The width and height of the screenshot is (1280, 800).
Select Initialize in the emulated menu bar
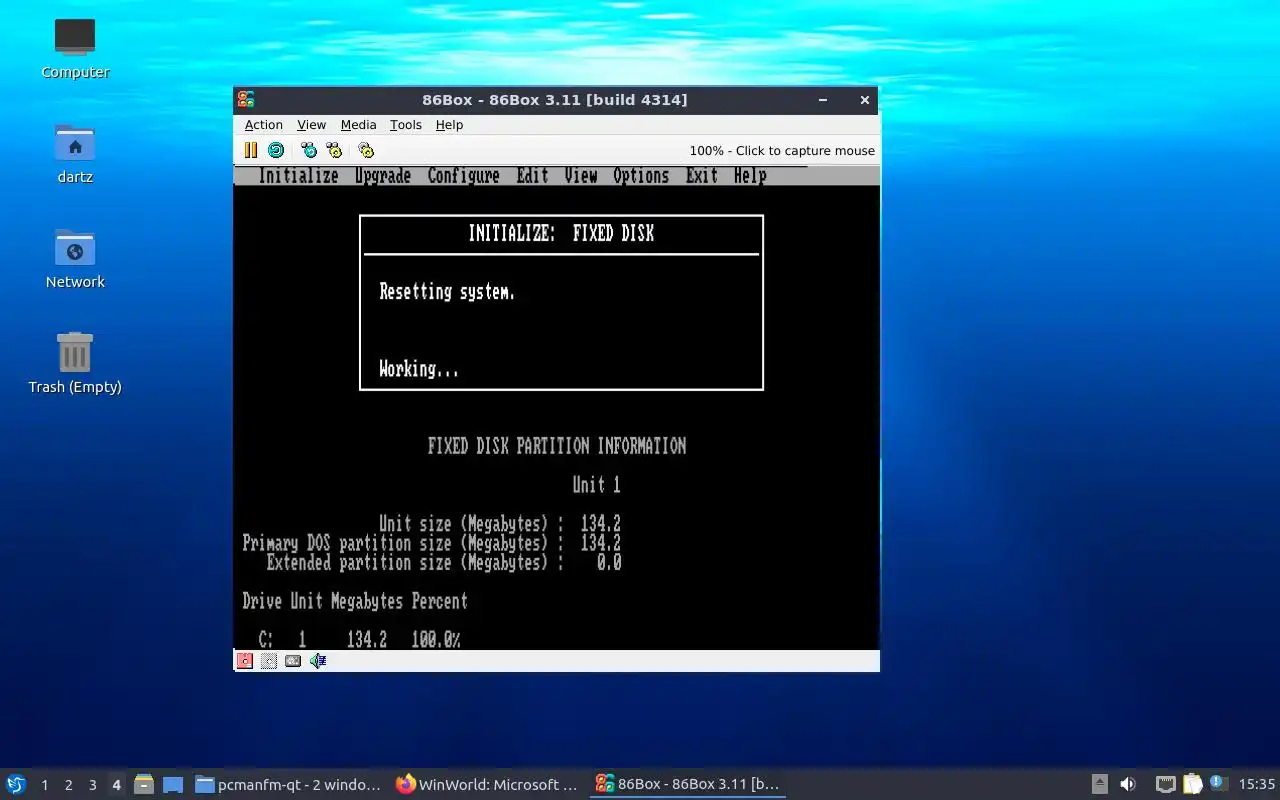click(x=298, y=176)
